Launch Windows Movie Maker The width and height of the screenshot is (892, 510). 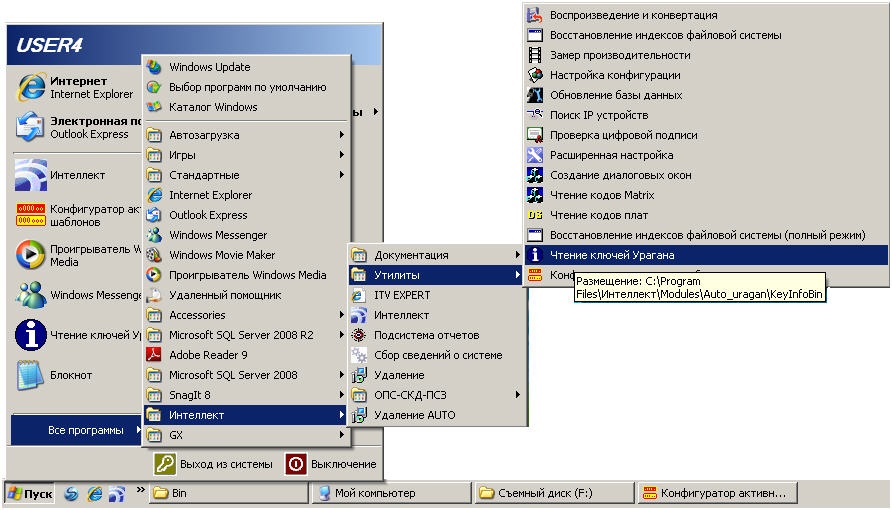click(221, 255)
